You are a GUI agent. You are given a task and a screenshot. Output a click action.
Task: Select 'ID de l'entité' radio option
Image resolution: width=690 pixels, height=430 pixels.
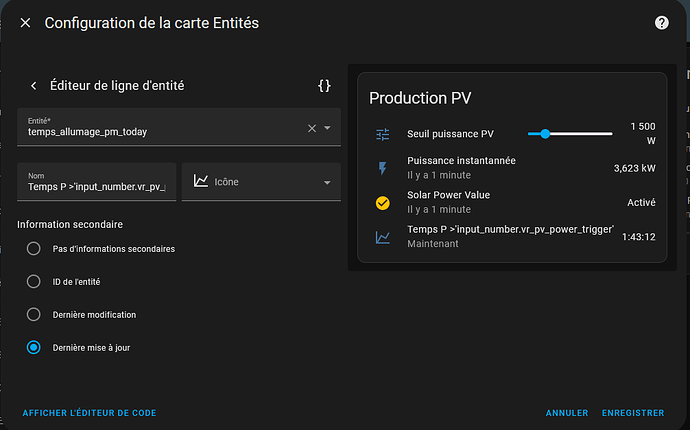pyautogui.click(x=34, y=281)
